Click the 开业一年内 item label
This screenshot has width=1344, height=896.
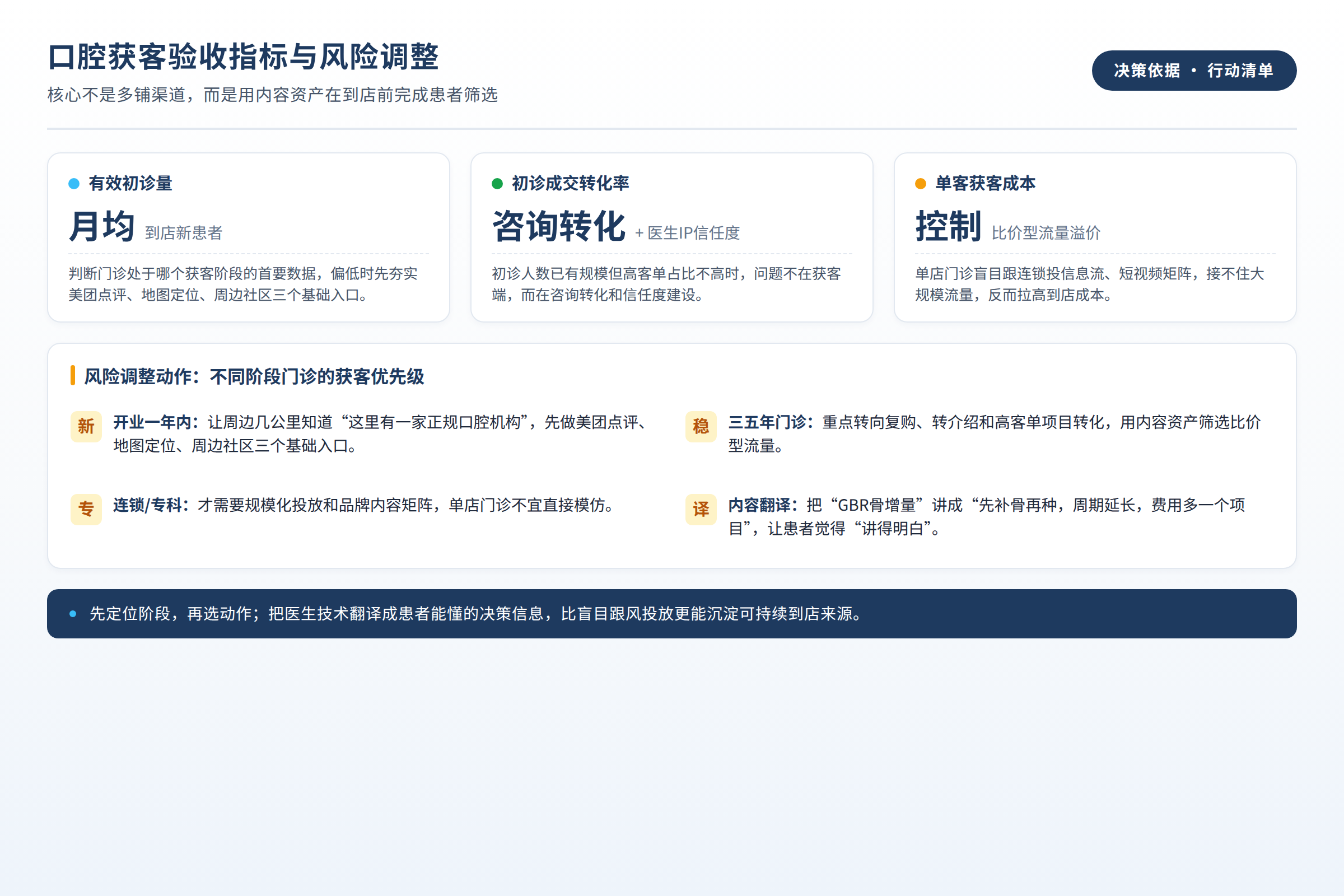pos(156,422)
